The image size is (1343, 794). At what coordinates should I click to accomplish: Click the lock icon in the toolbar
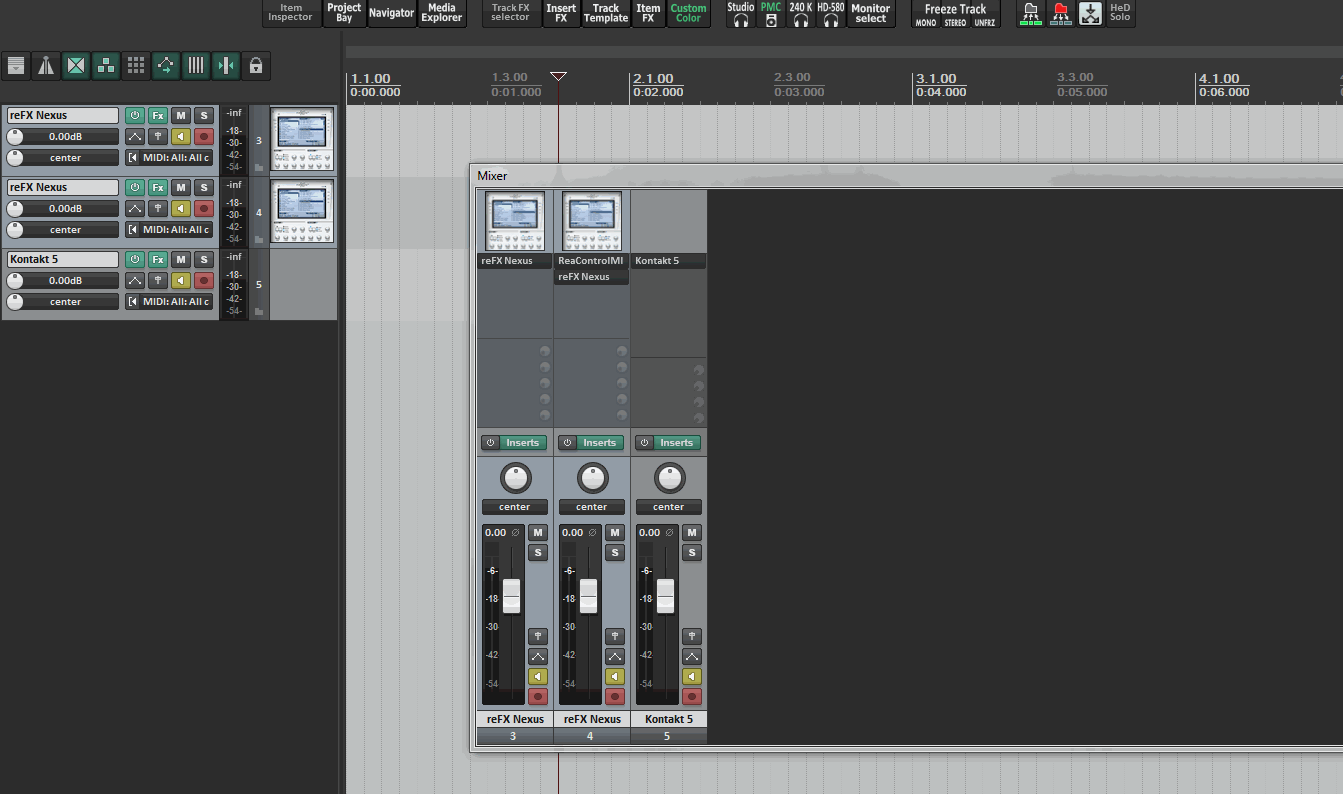[x=256, y=66]
